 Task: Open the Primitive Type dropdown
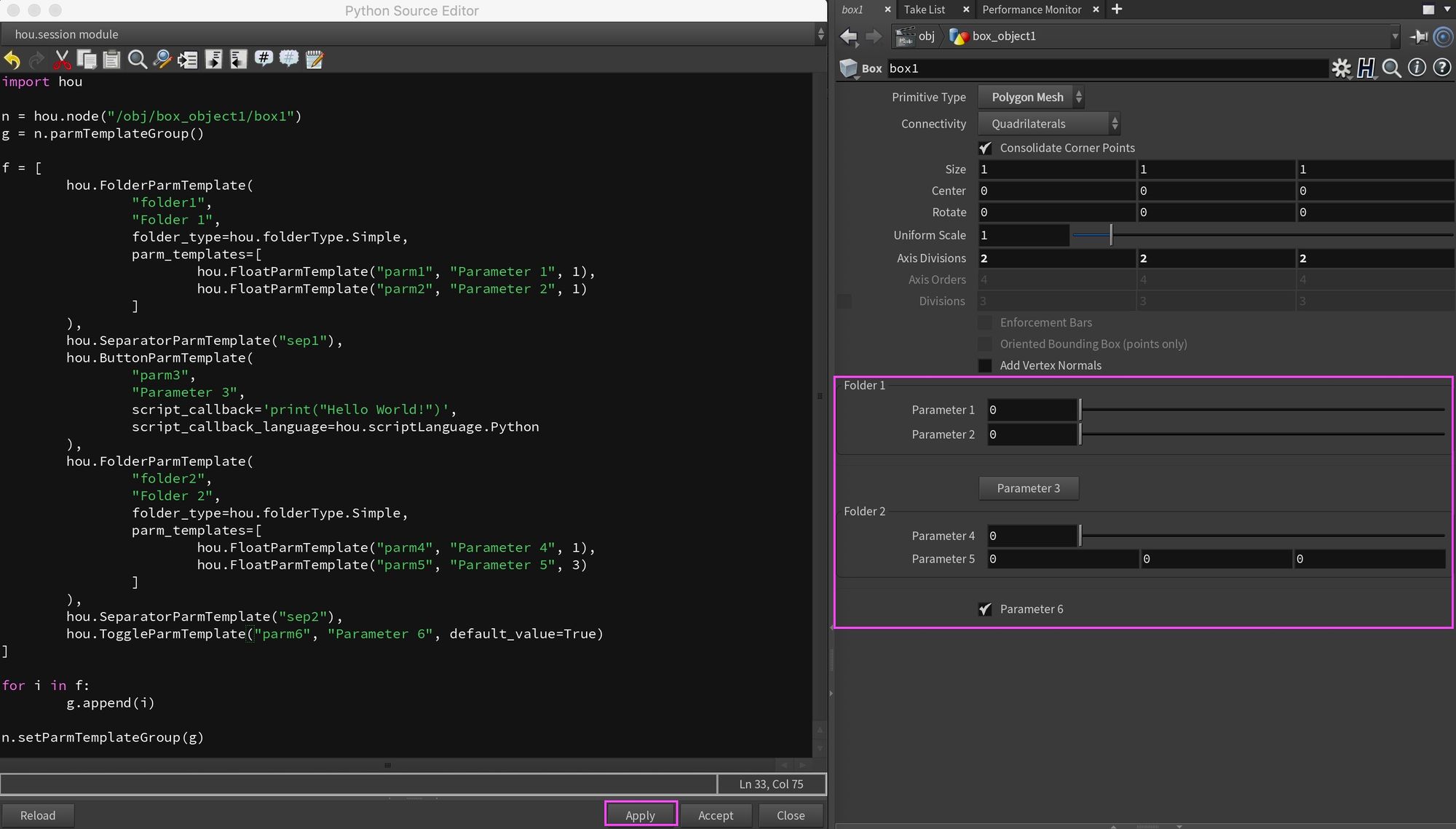tap(1029, 97)
